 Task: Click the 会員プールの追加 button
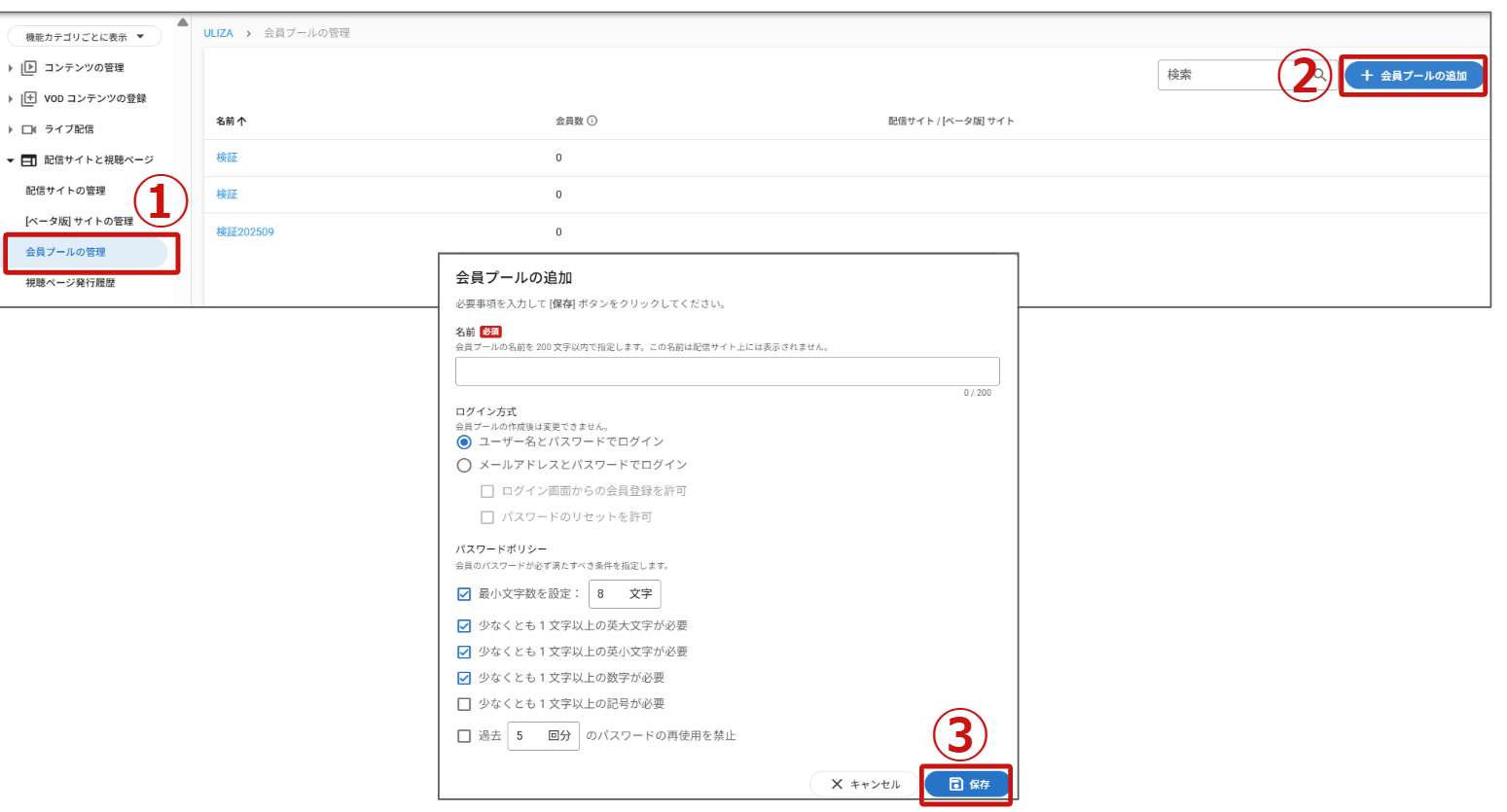pyautogui.click(x=1414, y=76)
